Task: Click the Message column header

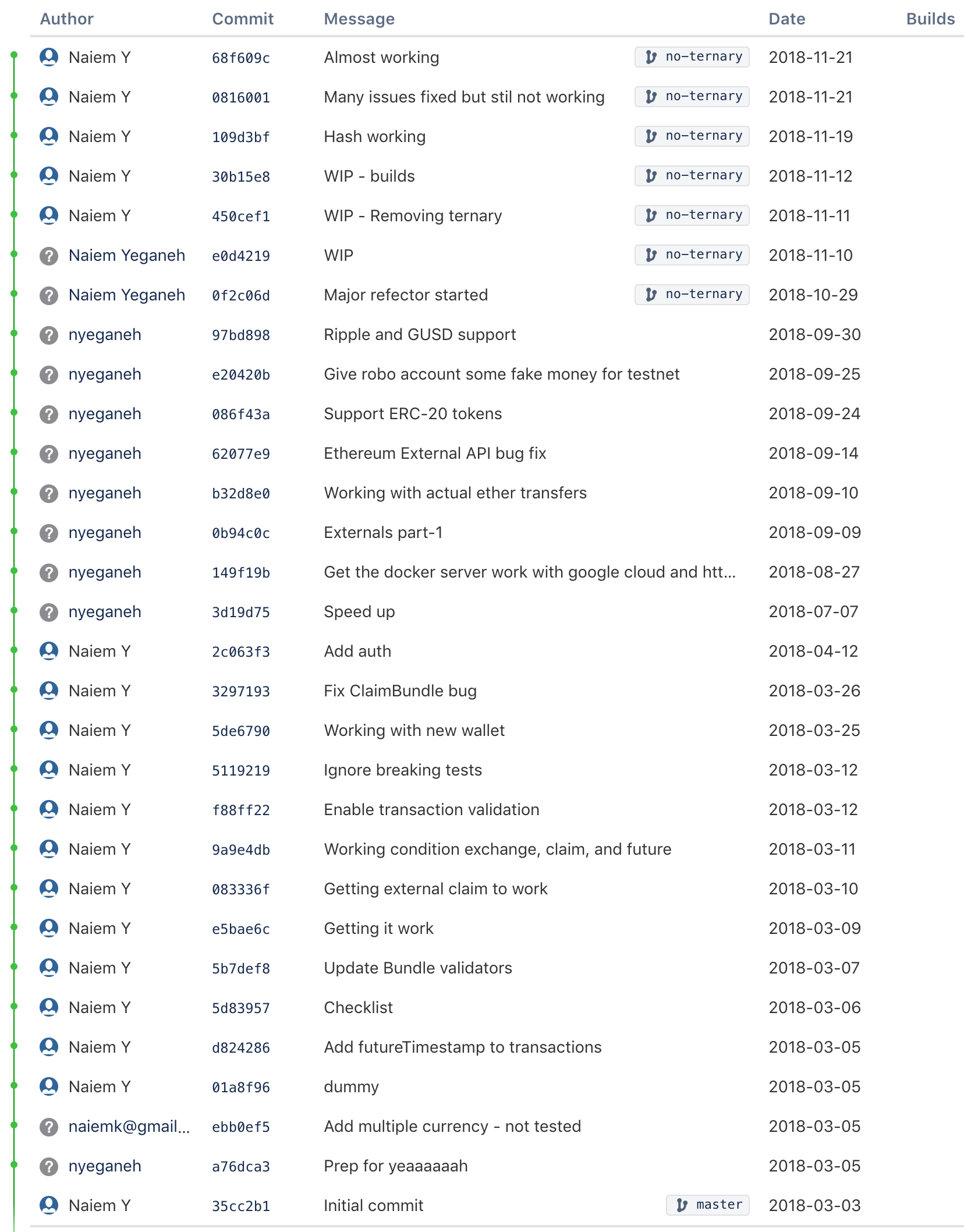Action: (x=359, y=19)
